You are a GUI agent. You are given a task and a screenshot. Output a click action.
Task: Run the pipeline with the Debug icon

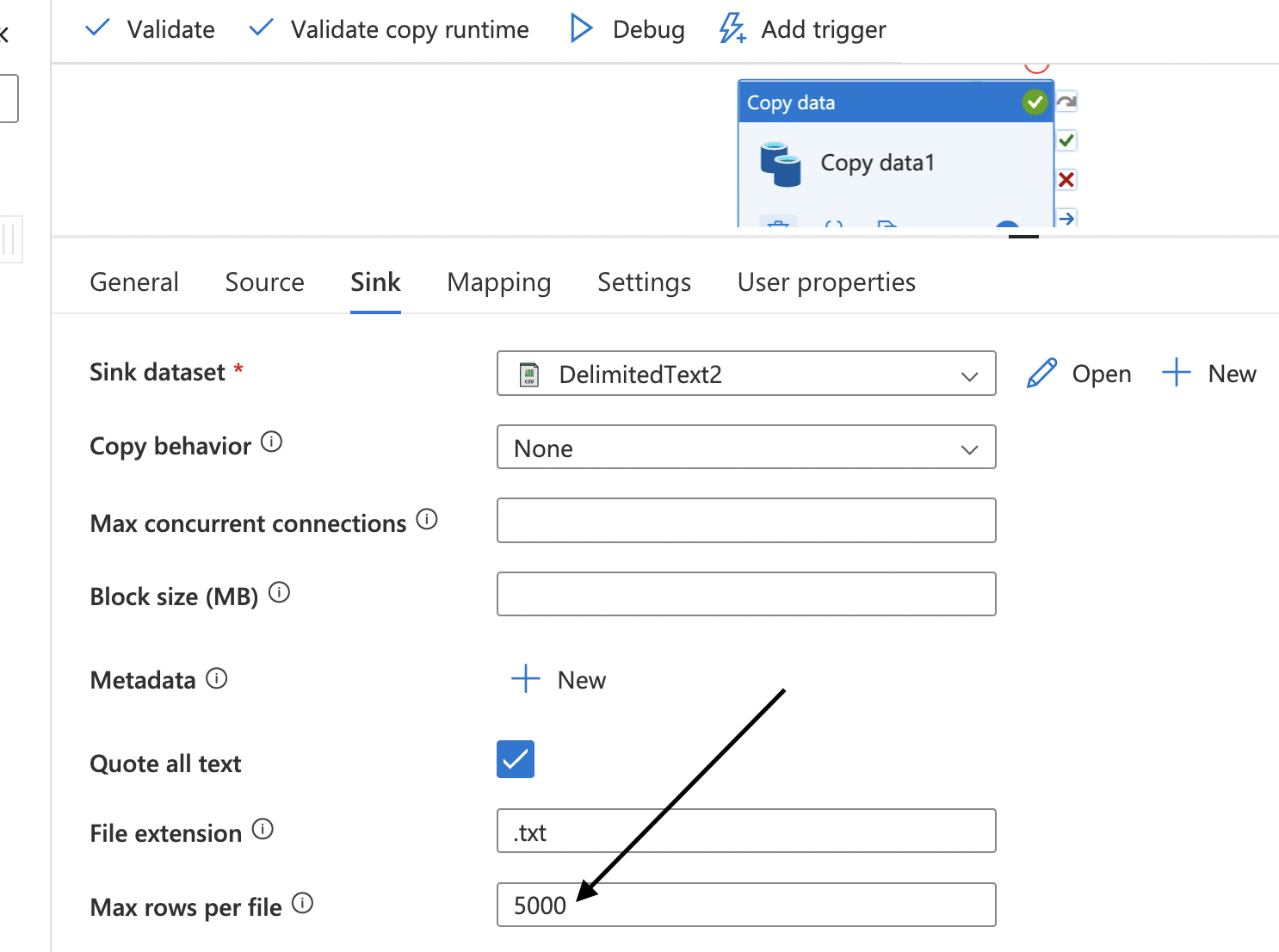pyautogui.click(x=582, y=28)
